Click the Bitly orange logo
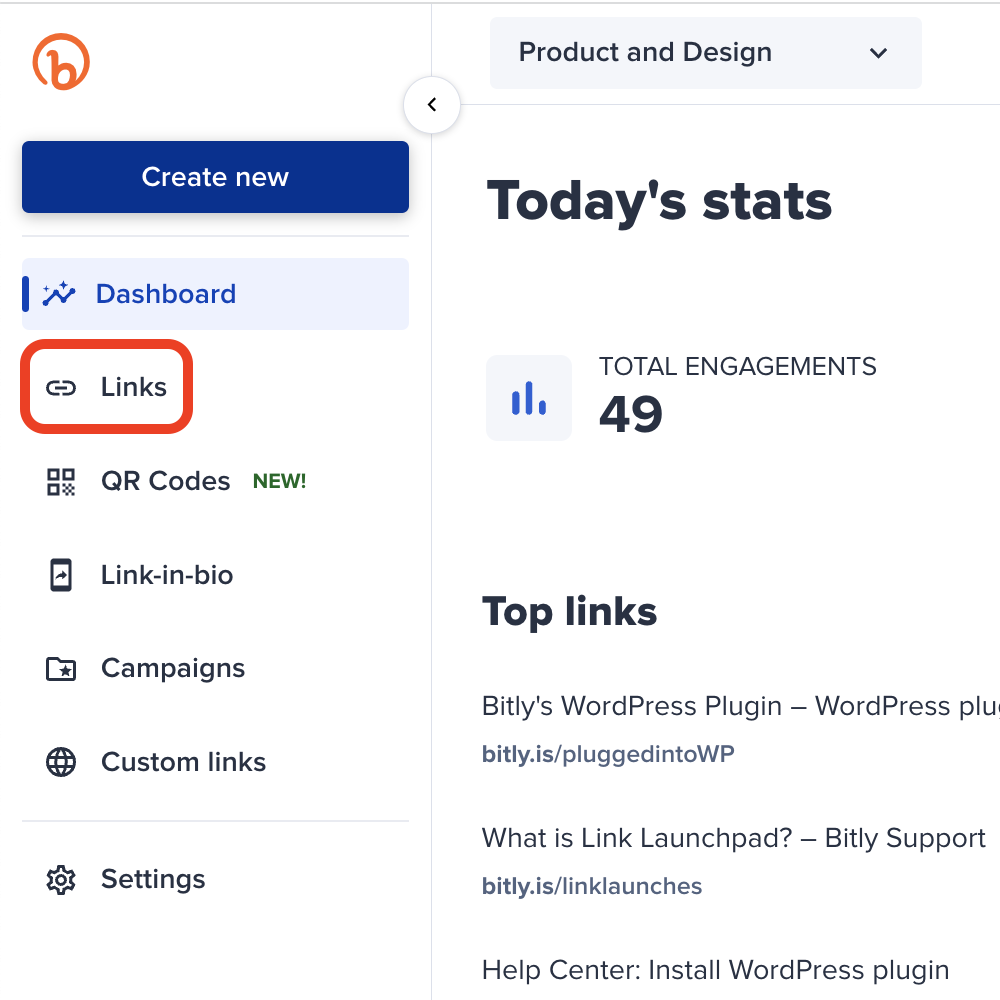Image resolution: width=1000 pixels, height=1000 pixels. pyautogui.click(x=61, y=62)
